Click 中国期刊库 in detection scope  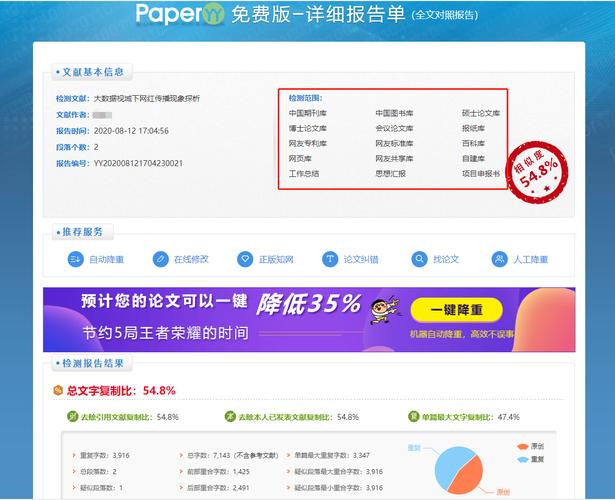pyautogui.click(x=308, y=113)
